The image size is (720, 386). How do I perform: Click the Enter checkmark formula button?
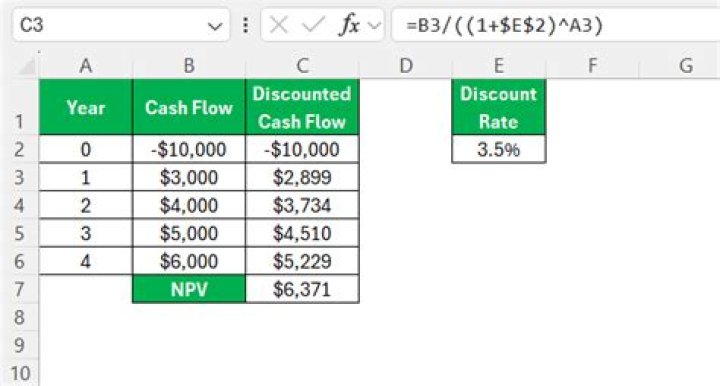pos(314,25)
